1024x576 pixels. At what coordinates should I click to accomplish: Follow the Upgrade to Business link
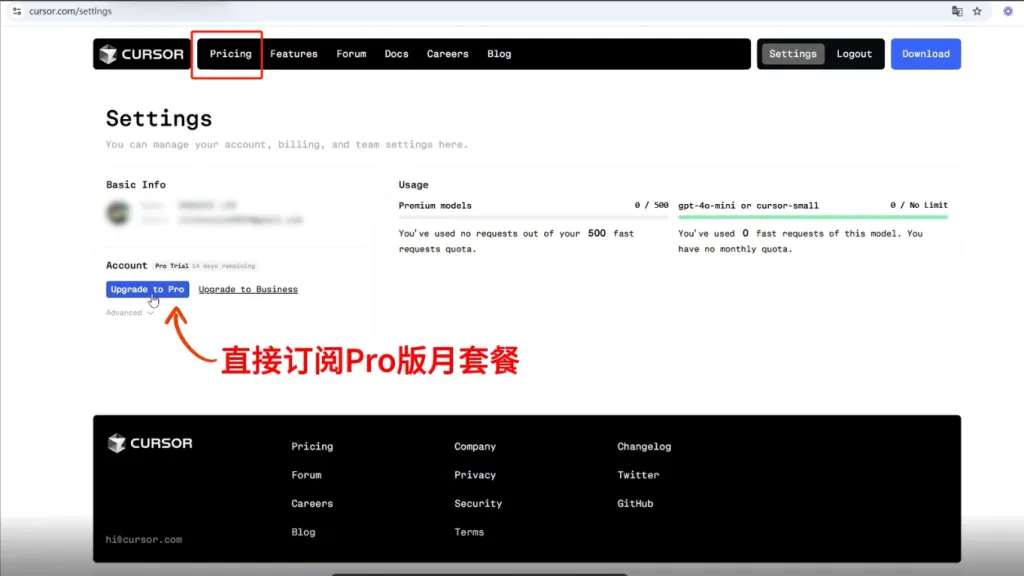(x=248, y=289)
